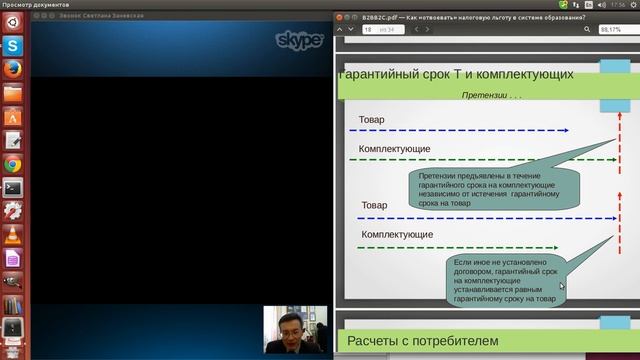640x360 pixels.
Task: Open Ubuntu Software Center in dock
Action: pyautogui.click(x=13, y=117)
